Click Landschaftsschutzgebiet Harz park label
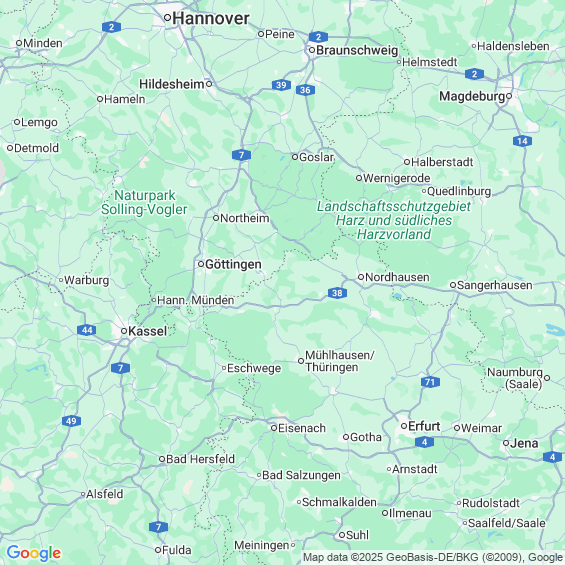Screen dimensions: 565x565 pyautogui.click(x=394, y=220)
